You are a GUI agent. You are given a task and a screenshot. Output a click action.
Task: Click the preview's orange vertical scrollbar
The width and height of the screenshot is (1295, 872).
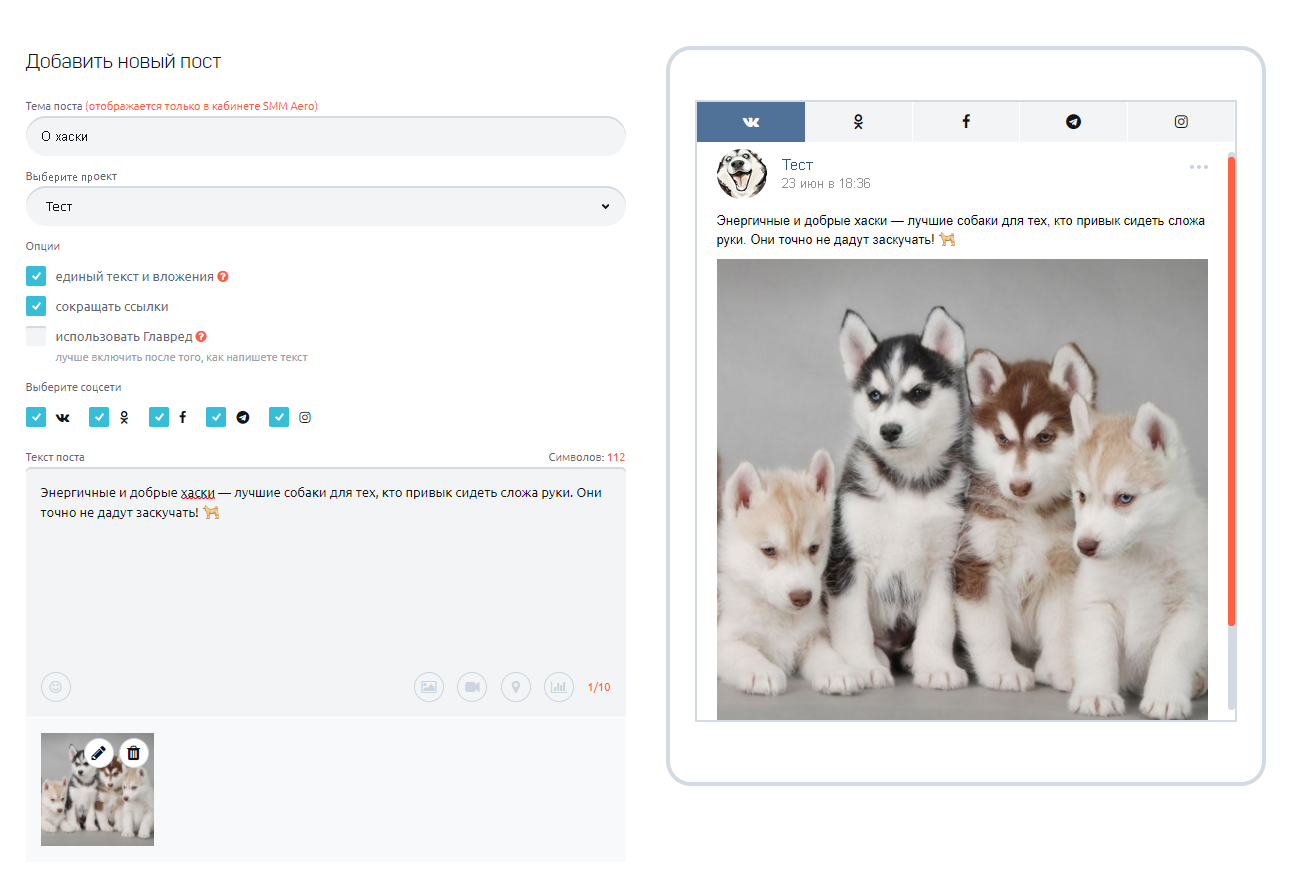pos(1231,390)
